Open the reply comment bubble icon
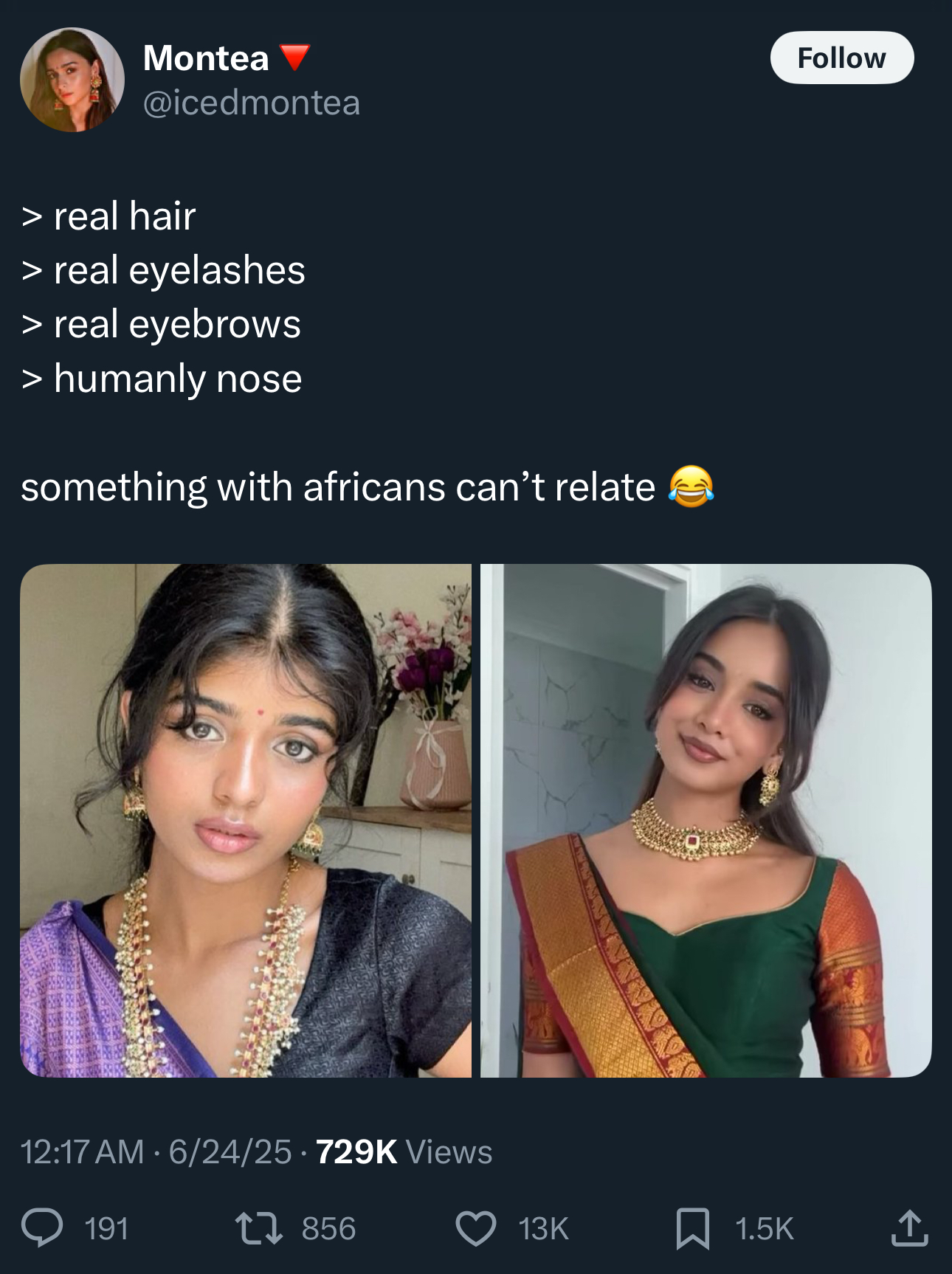Viewport: 952px width, 1274px height. coord(42,1228)
